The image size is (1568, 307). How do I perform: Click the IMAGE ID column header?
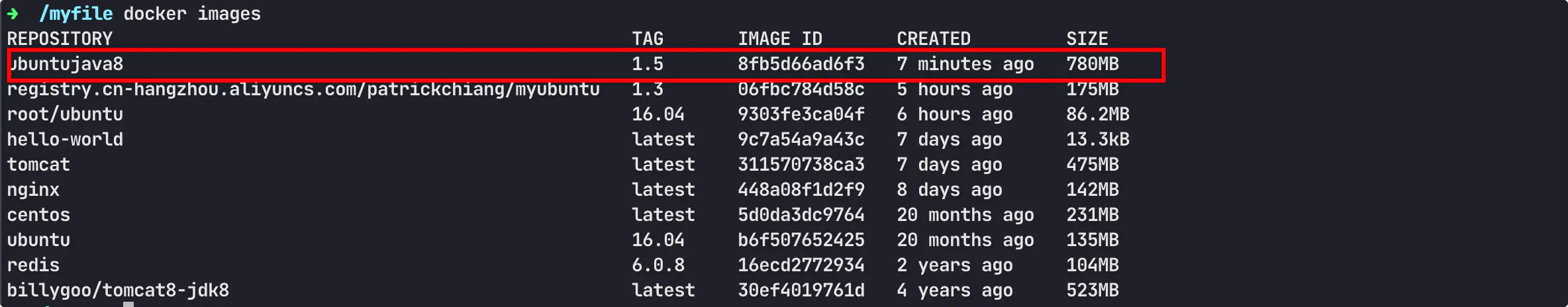point(780,39)
